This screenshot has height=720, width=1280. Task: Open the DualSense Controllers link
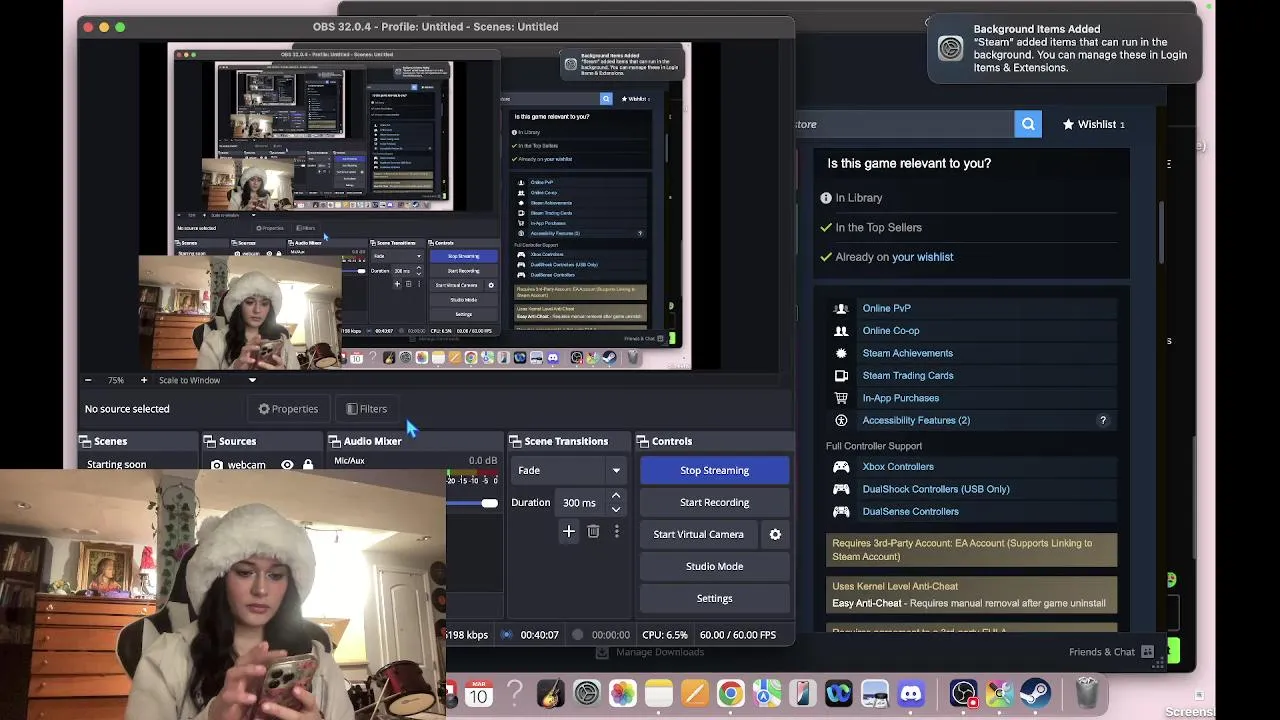[x=910, y=511]
